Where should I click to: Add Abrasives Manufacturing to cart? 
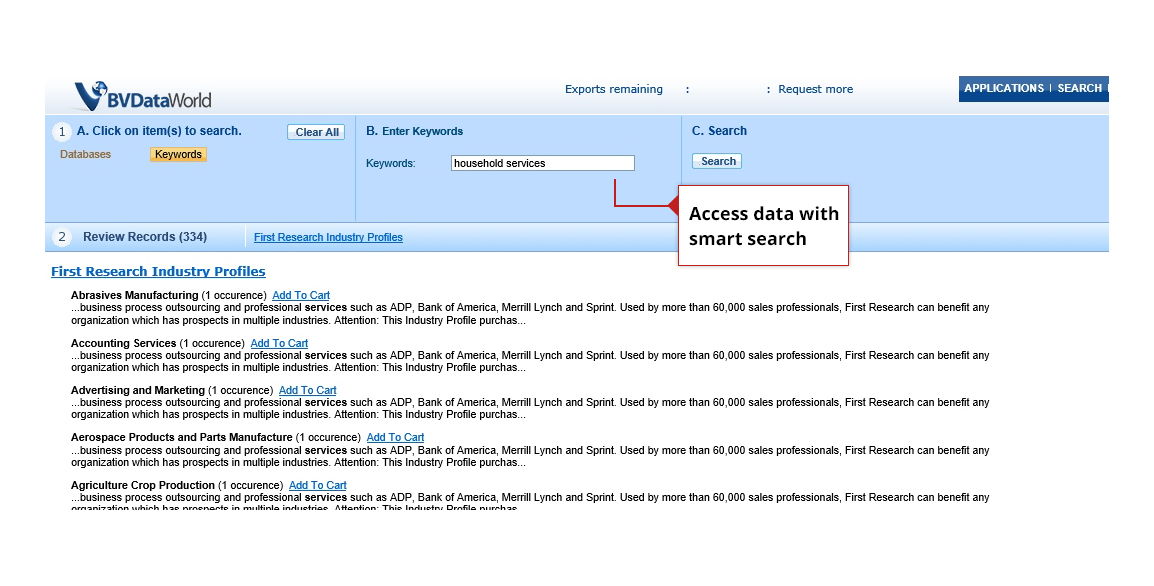tap(301, 295)
